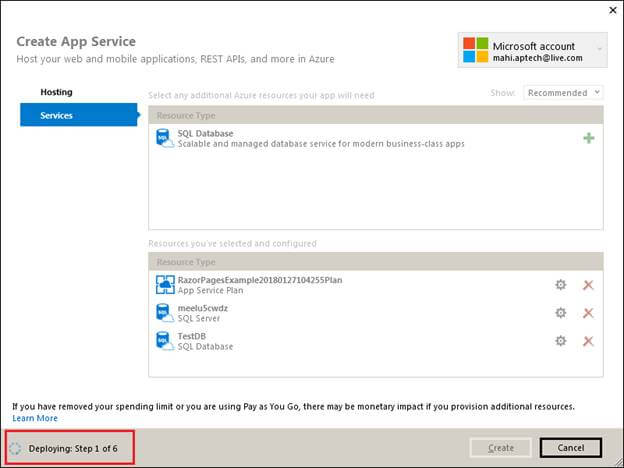The width and height of the screenshot is (624, 468).
Task: Select the Services tab
Action: coord(56,115)
